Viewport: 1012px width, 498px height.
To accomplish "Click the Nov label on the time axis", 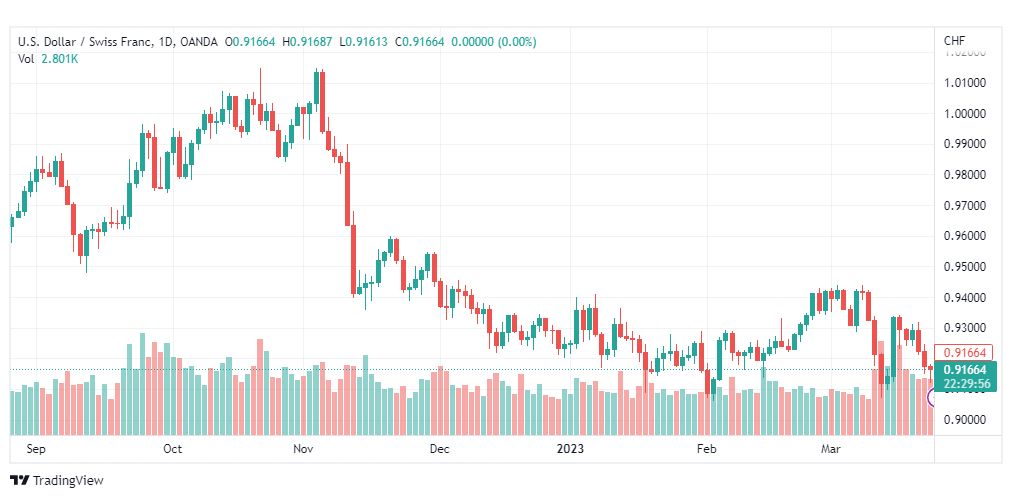I will pos(303,449).
